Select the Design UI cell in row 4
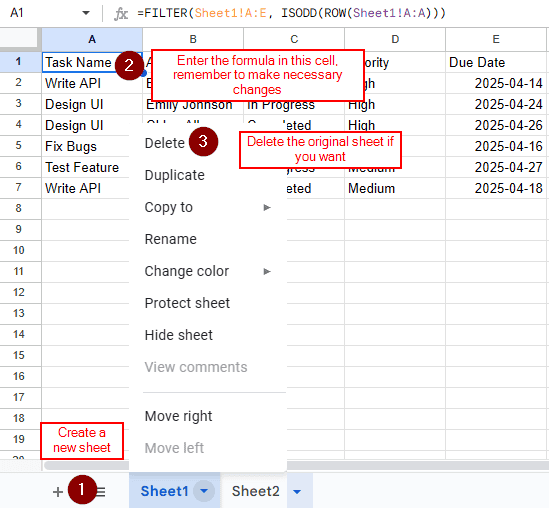Screen dimensions: 549x508 click(92, 125)
